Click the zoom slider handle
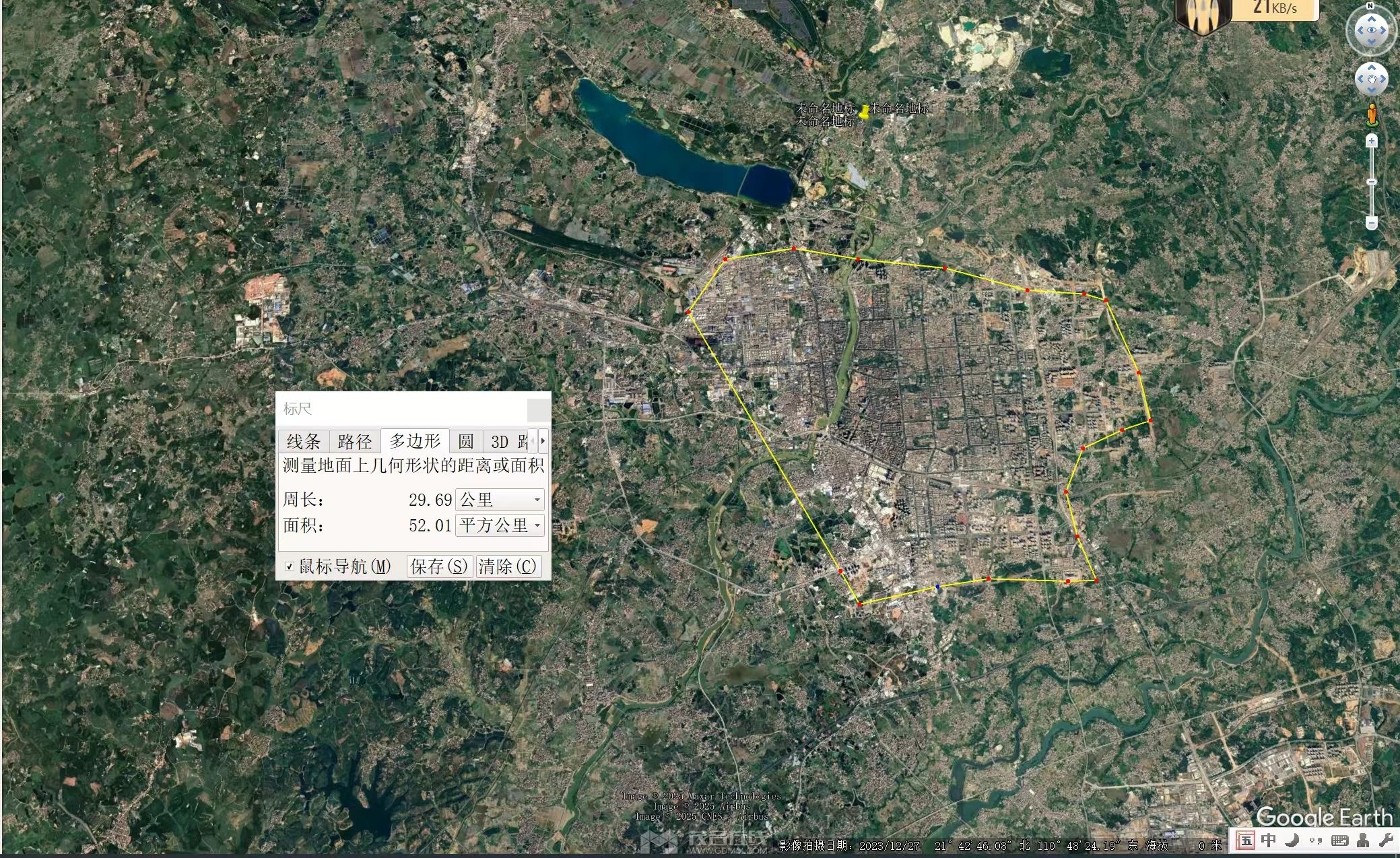This screenshot has width=1400, height=858. [x=1372, y=182]
